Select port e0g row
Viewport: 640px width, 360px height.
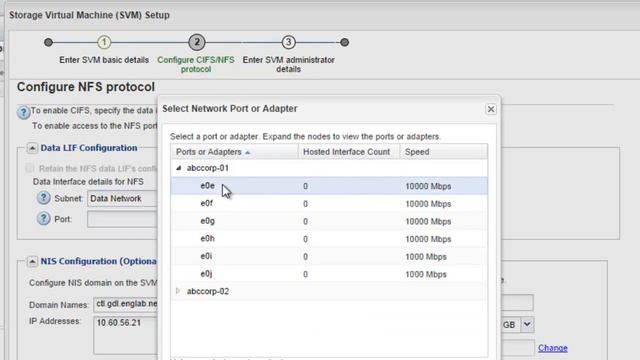(329, 221)
